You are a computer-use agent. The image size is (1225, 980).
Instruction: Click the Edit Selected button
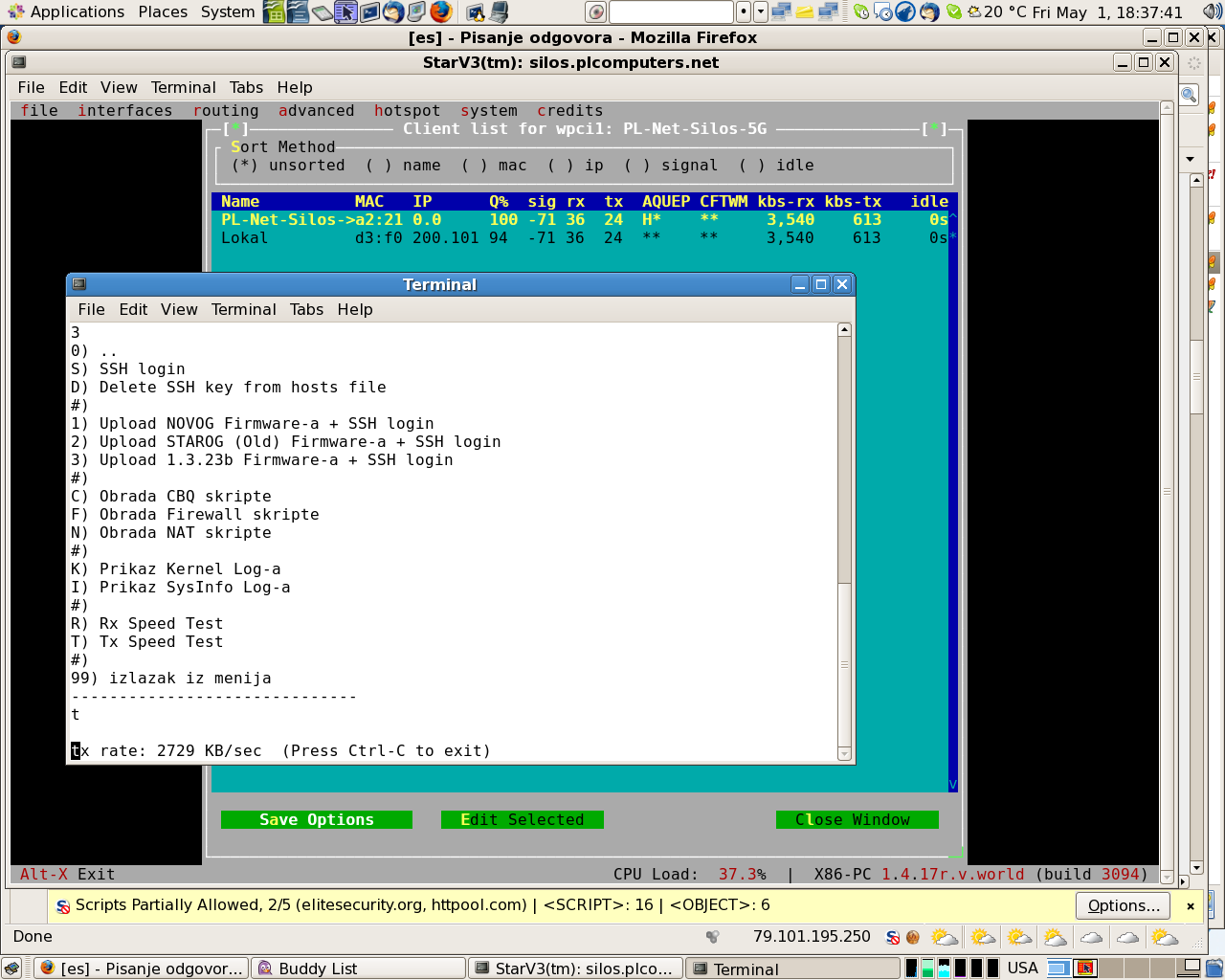pyautogui.click(x=523, y=820)
